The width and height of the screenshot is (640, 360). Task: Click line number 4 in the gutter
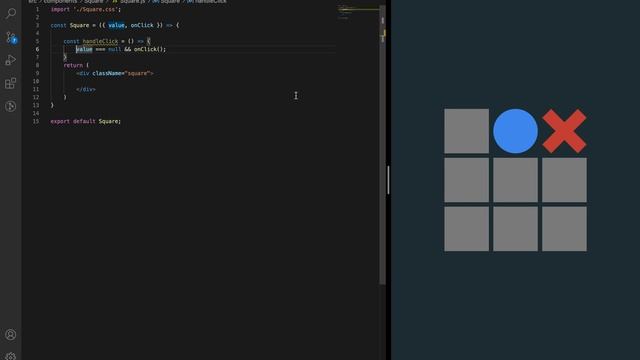(x=37, y=33)
